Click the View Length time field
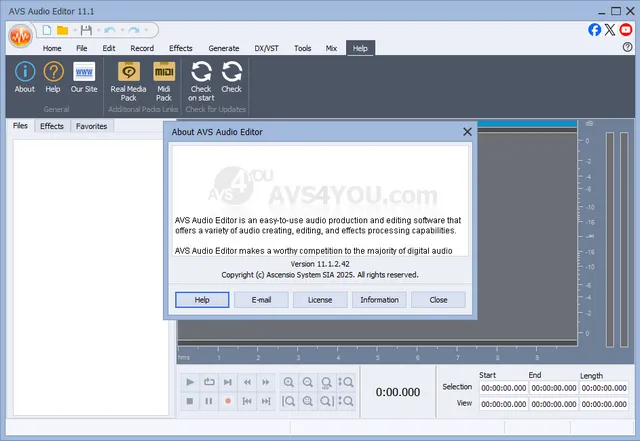This screenshot has height=441, width=640. pyautogui.click(x=604, y=404)
